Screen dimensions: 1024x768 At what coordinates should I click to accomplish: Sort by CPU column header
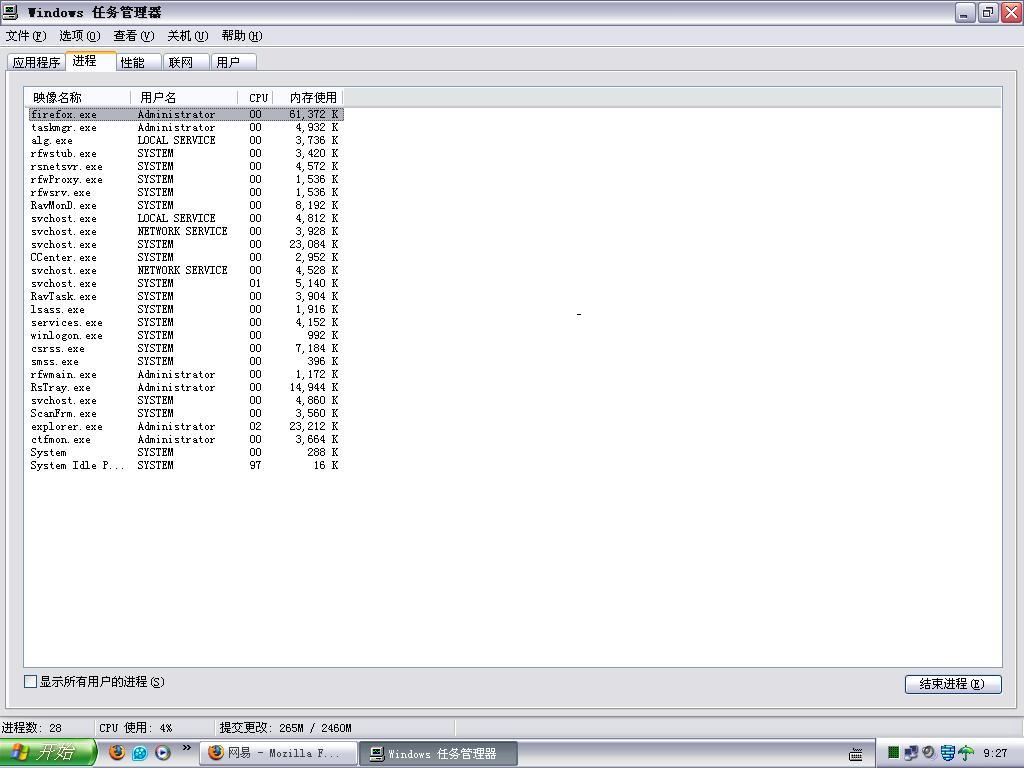[255, 97]
